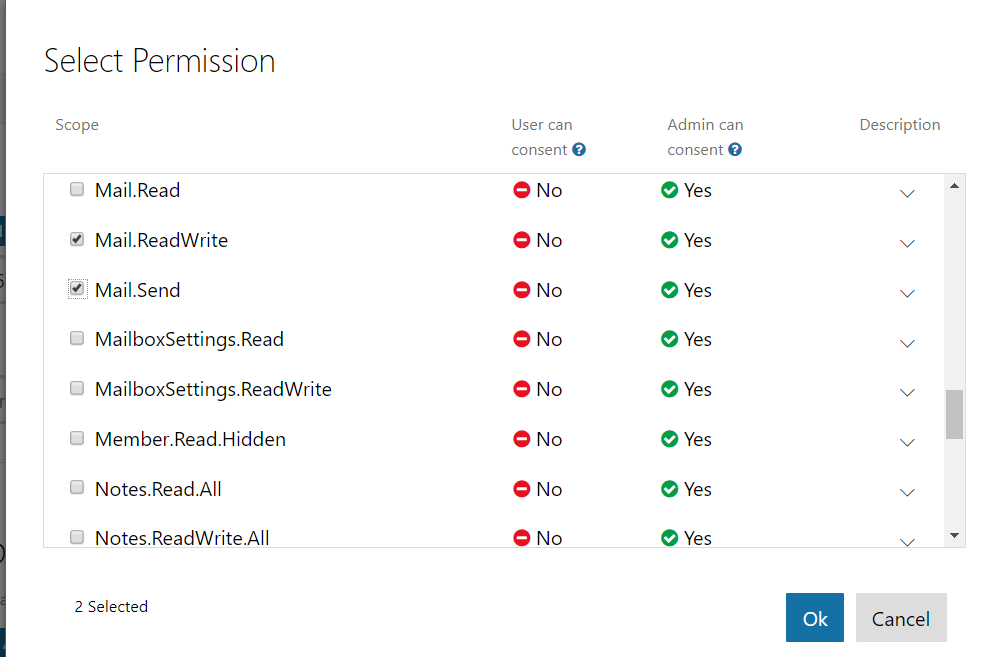Screen dimensions: 1004x657
Task: Click the green Yes icon for Notes.Read.All
Action: 670,489
